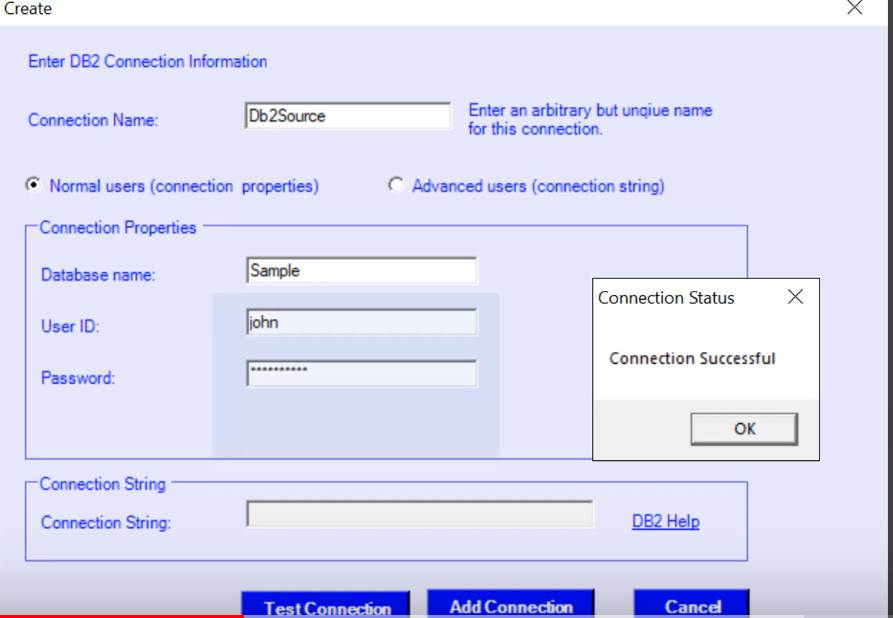Open the DB2 Help link

665,521
